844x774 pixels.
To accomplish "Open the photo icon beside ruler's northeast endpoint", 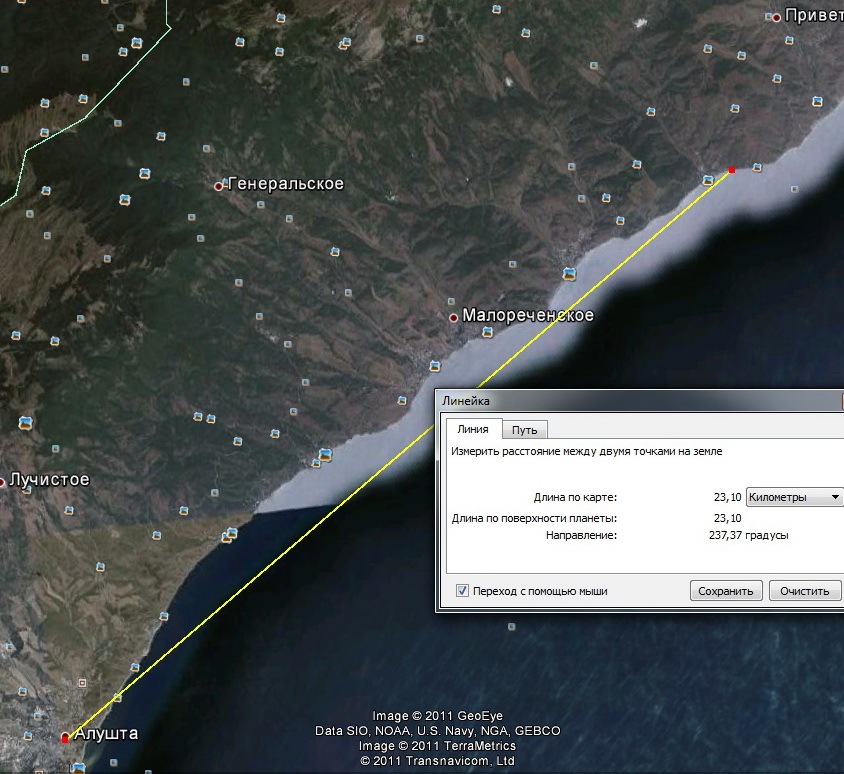I will point(709,179).
